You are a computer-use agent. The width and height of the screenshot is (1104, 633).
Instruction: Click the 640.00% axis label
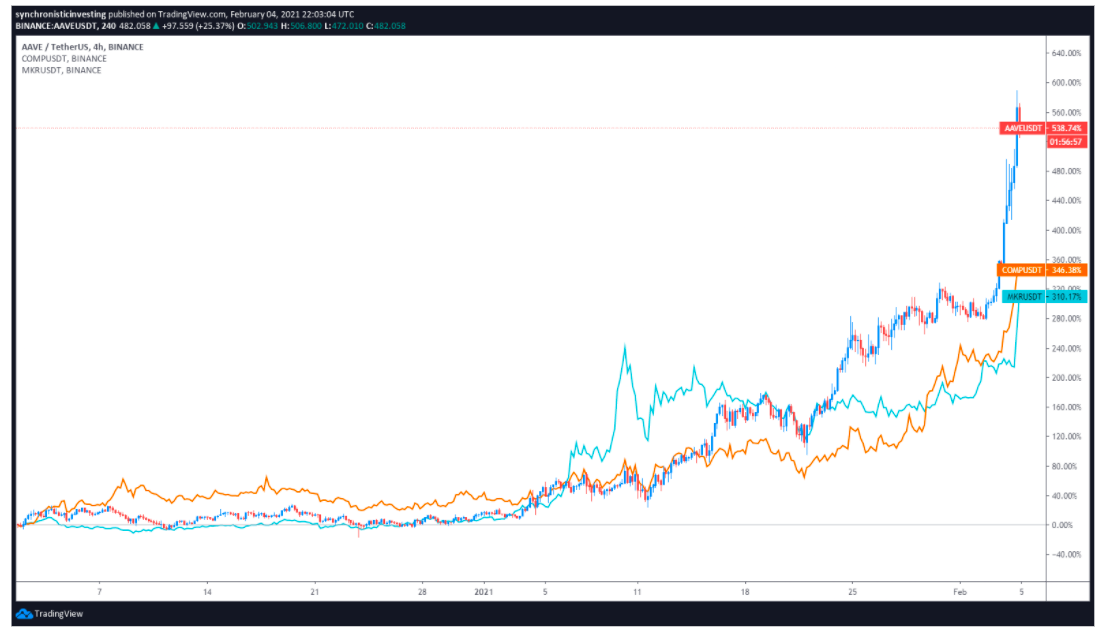pyautogui.click(x=1067, y=53)
